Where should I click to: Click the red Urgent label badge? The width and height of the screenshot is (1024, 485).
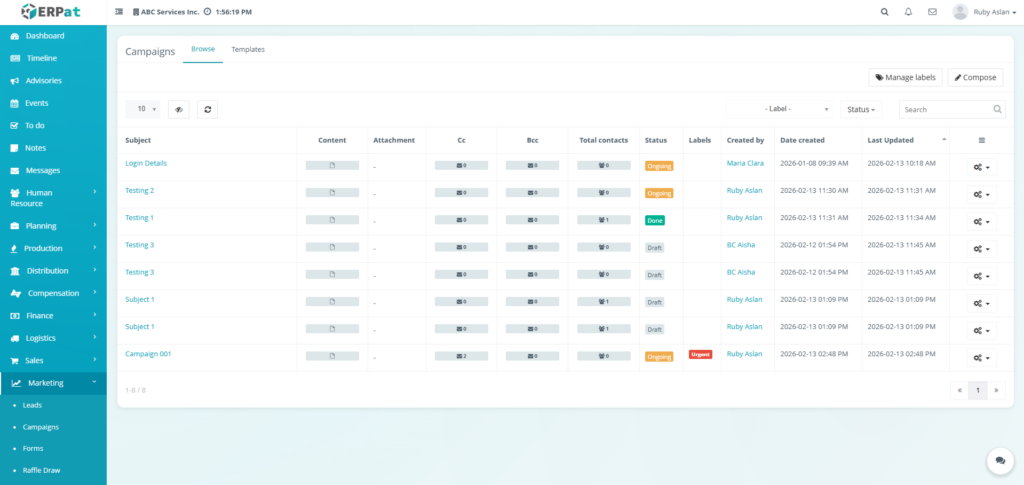coord(700,354)
